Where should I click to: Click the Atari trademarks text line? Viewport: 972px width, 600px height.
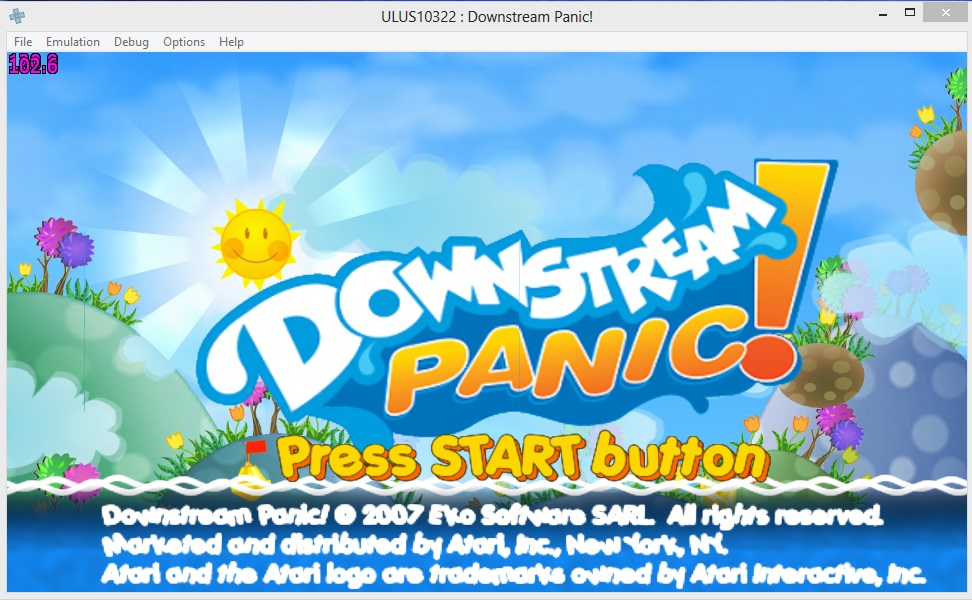[x=512, y=575]
